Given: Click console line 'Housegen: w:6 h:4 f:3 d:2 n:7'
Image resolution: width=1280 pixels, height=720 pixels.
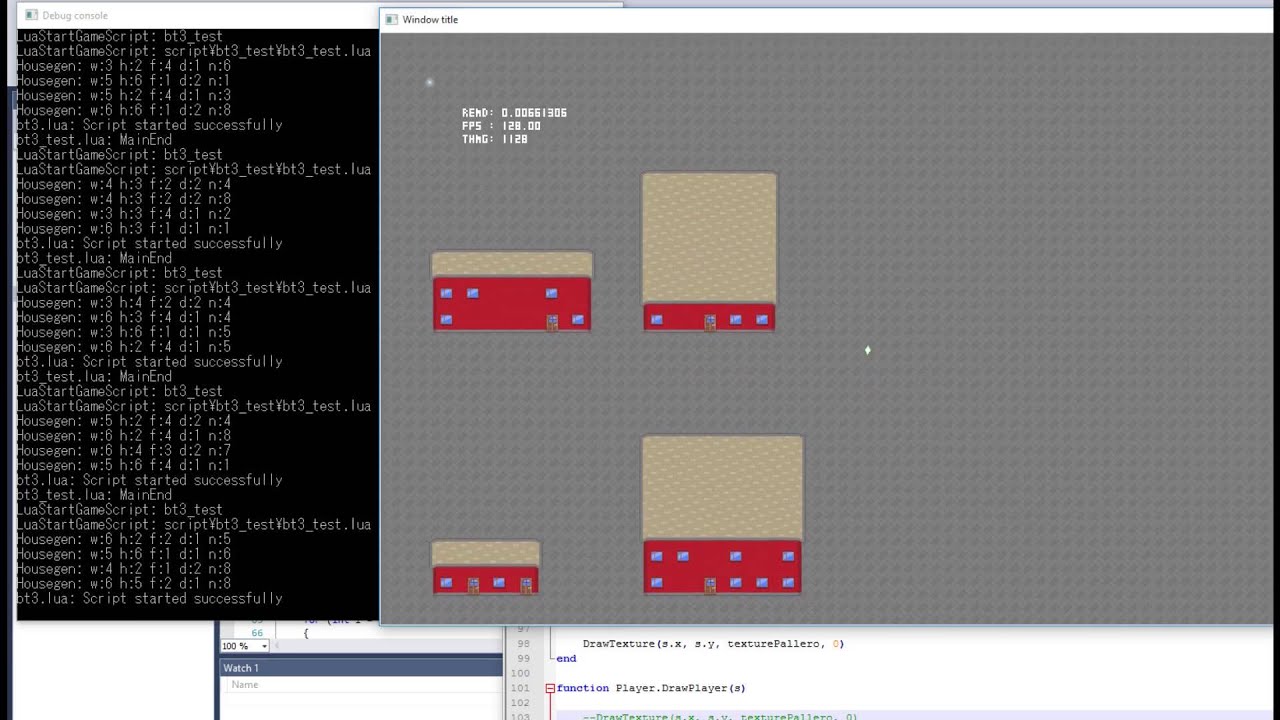Looking at the screenshot, I should (124, 451).
